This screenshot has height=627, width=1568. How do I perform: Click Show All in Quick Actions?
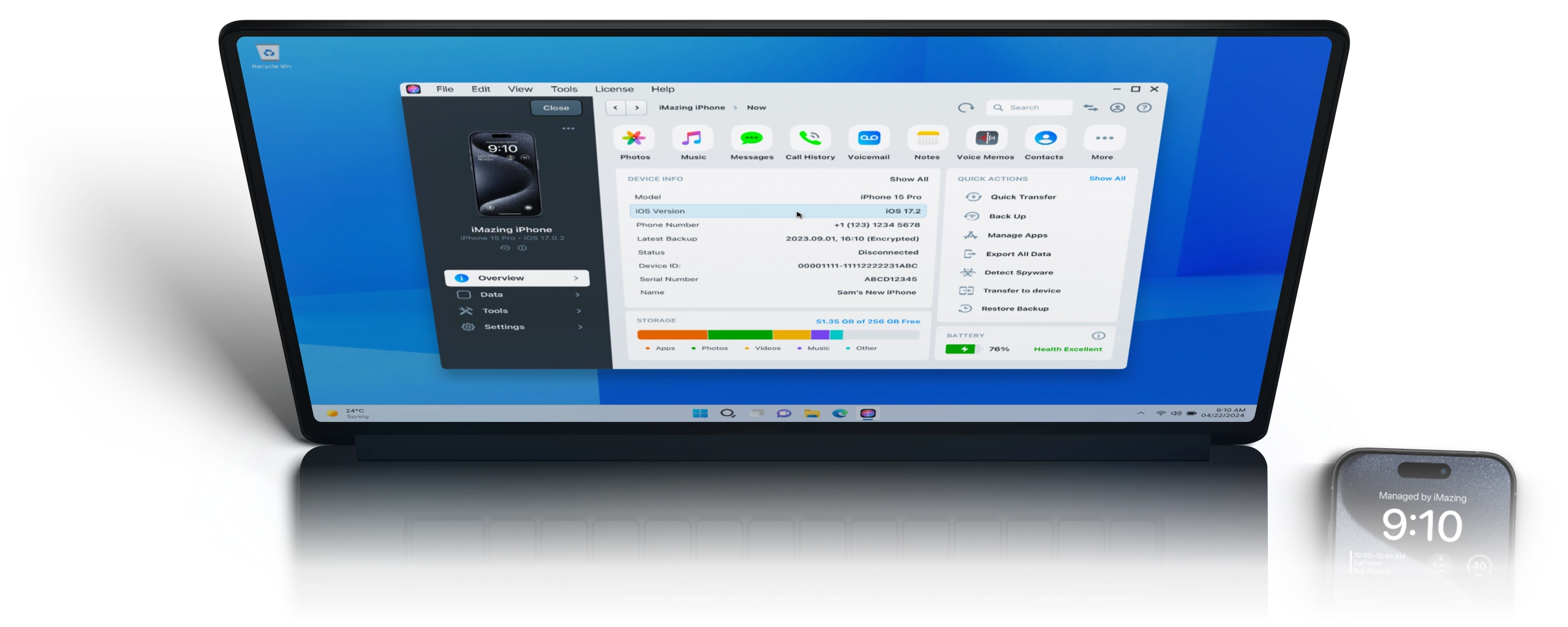click(x=1107, y=179)
